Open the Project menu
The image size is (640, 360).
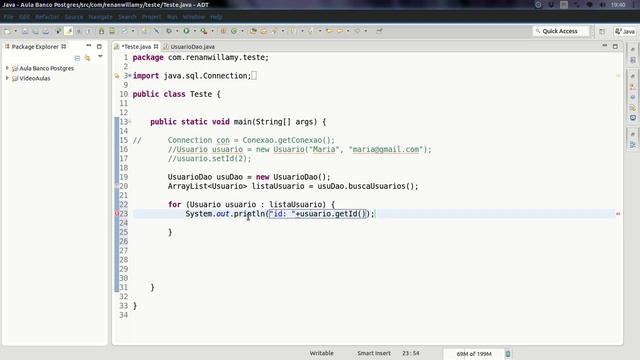(151, 17)
